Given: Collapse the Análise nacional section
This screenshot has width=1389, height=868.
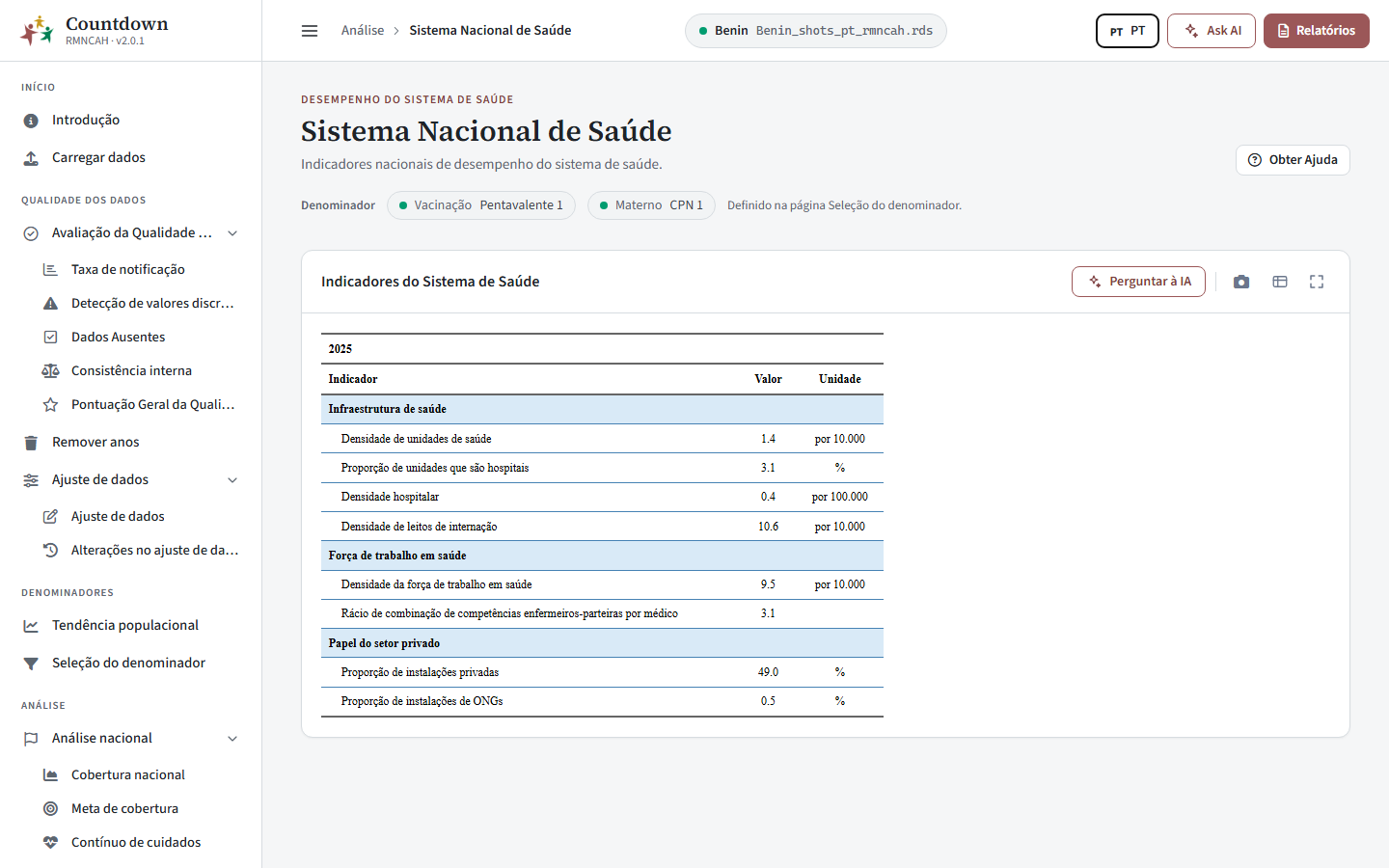Looking at the screenshot, I should coord(232,739).
